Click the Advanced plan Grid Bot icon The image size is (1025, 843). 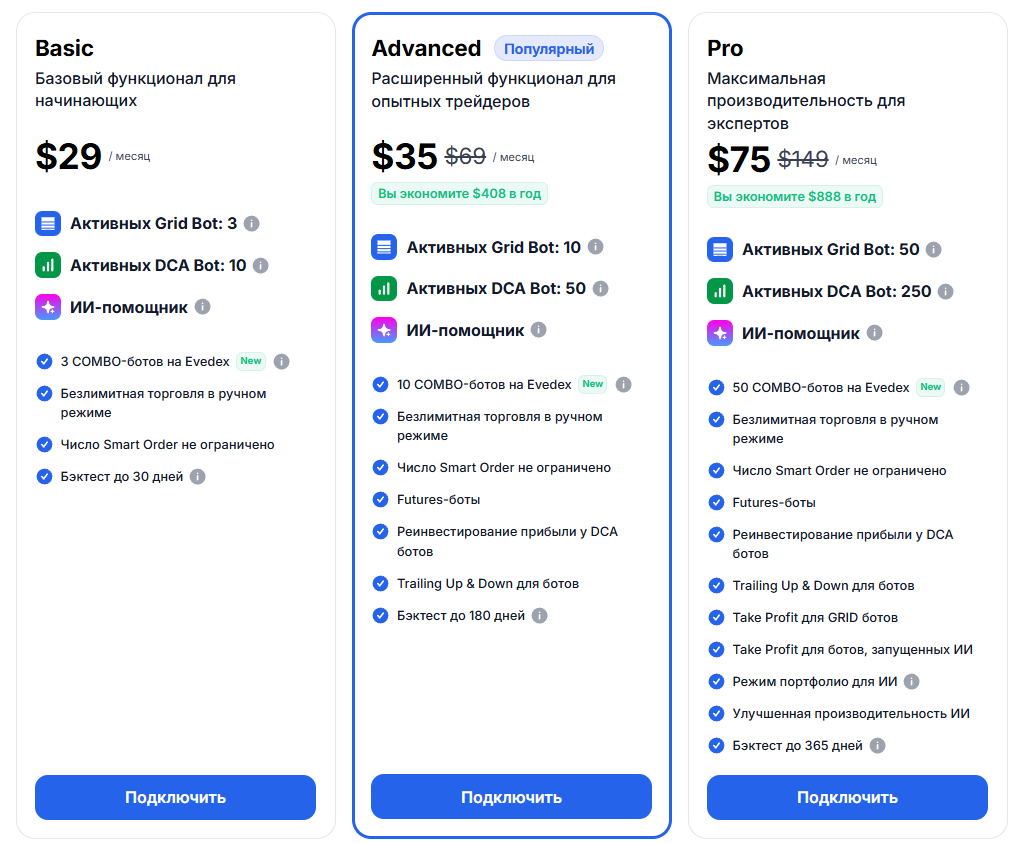point(384,247)
